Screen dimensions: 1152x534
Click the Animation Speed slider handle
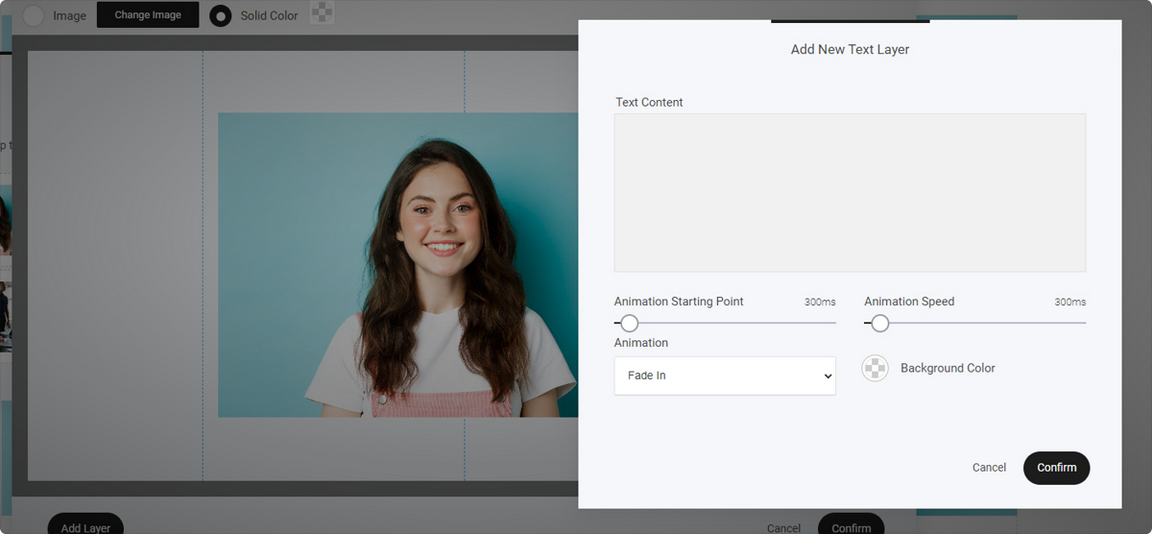coord(880,323)
